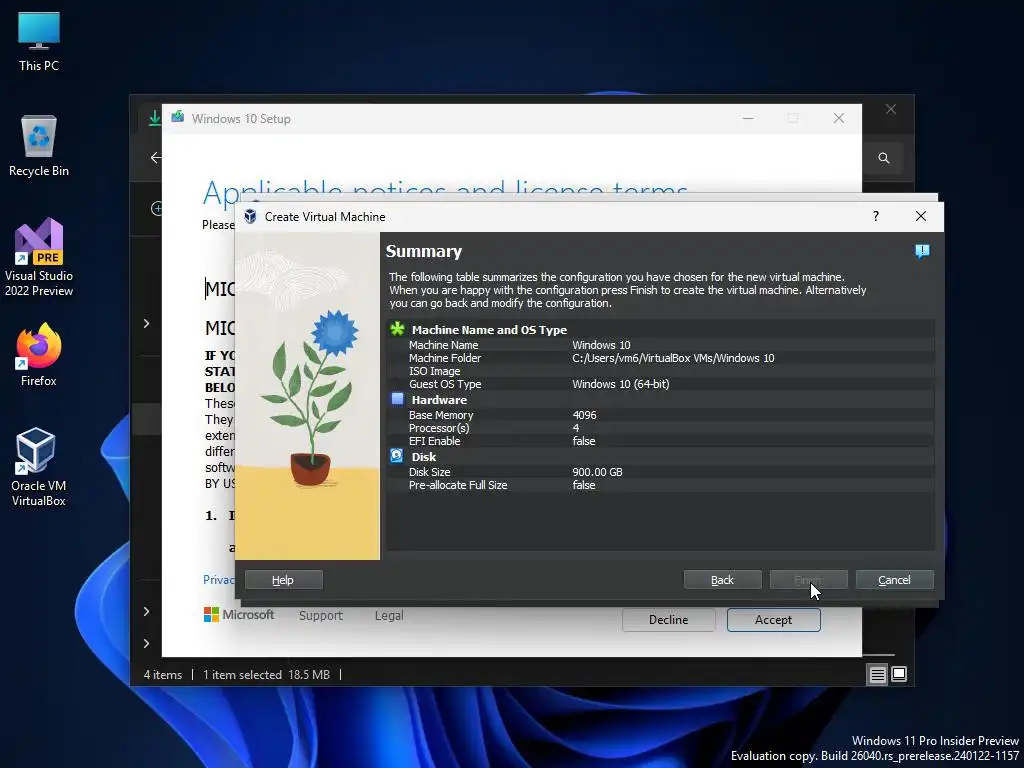Viewport: 1024px width, 768px height.
Task: Accept the Windows 10 license terms
Action: pos(773,620)
